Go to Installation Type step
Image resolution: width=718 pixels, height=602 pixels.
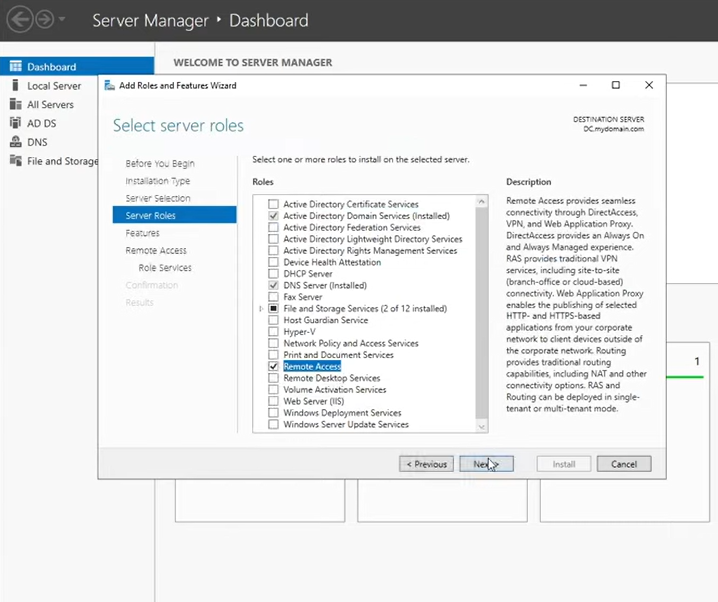click(x=158, y=181)
